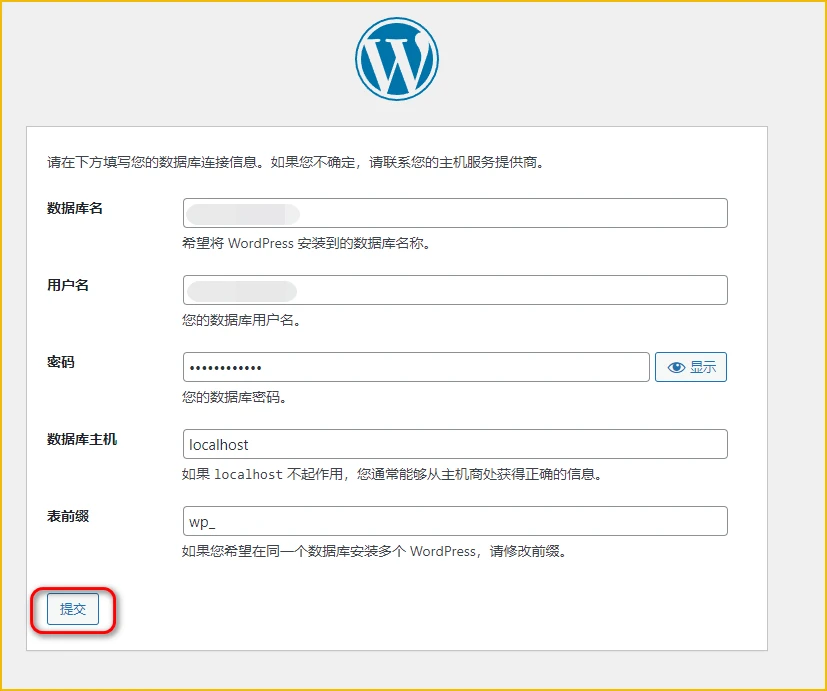Select the 密码 password field
This screenshot has width=827, height=691.
tap(416, 367)
